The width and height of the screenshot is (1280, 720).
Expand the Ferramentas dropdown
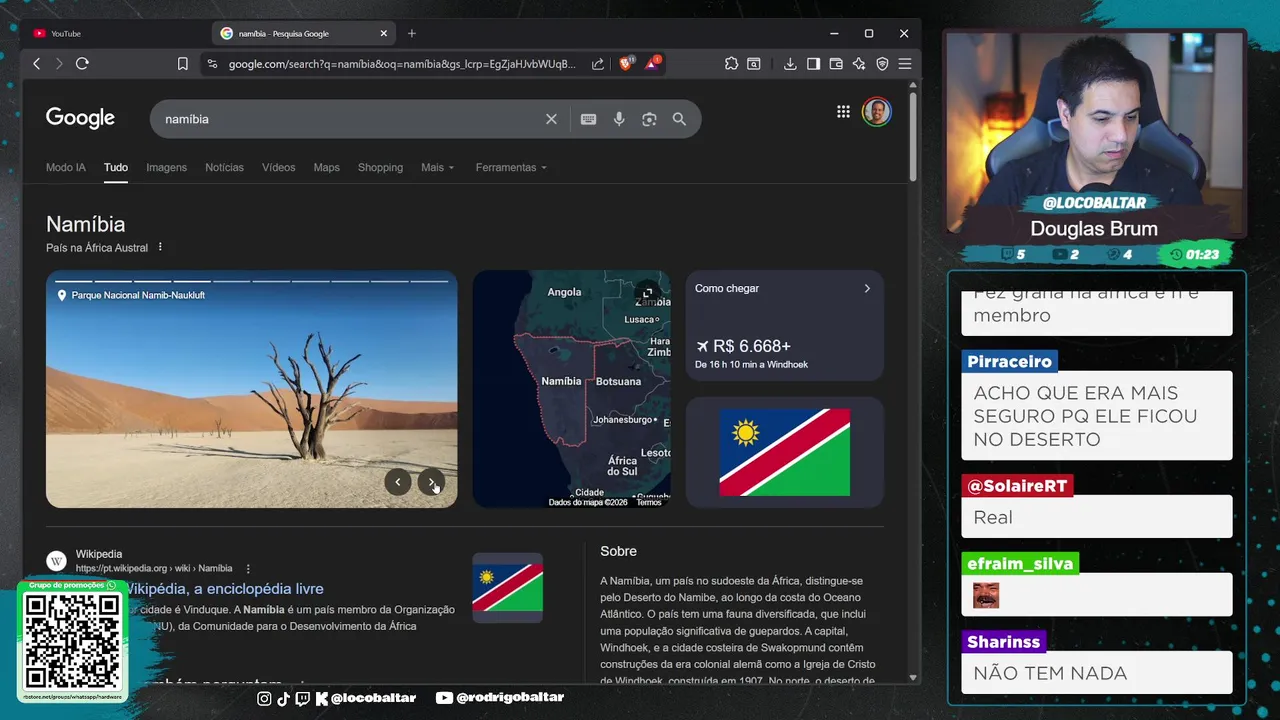[x=511, y=167]
